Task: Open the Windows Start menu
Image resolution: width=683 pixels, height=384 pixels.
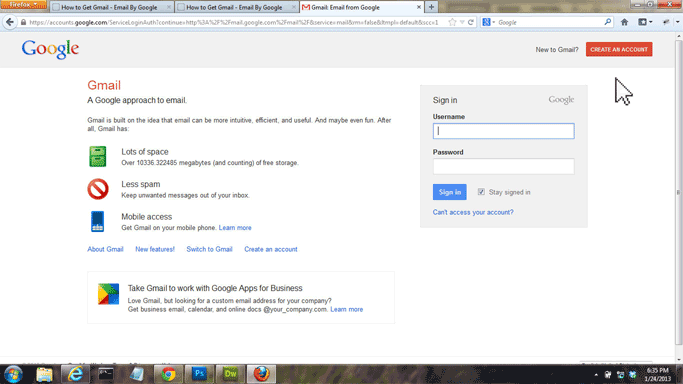Action: (13, 374)
